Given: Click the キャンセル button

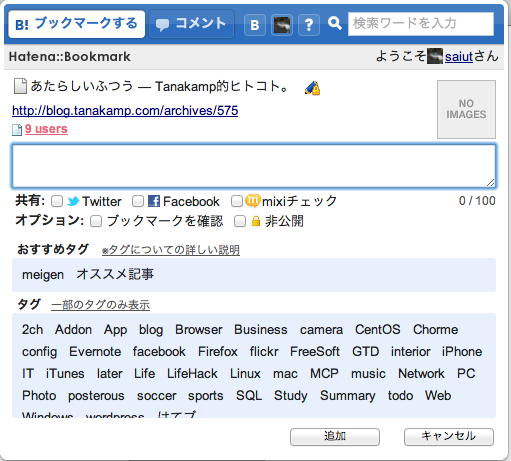Looking at the screenshot, I should (x=449, y=437).
